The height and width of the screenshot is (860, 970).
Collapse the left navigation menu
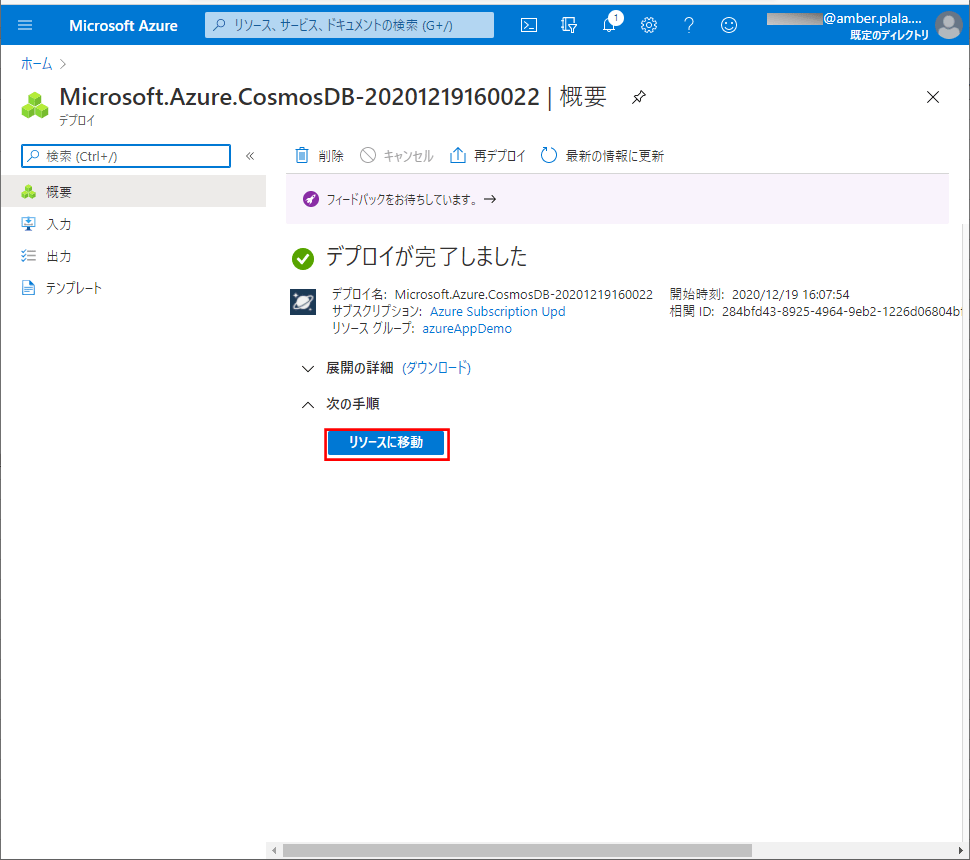pos(250,156)
